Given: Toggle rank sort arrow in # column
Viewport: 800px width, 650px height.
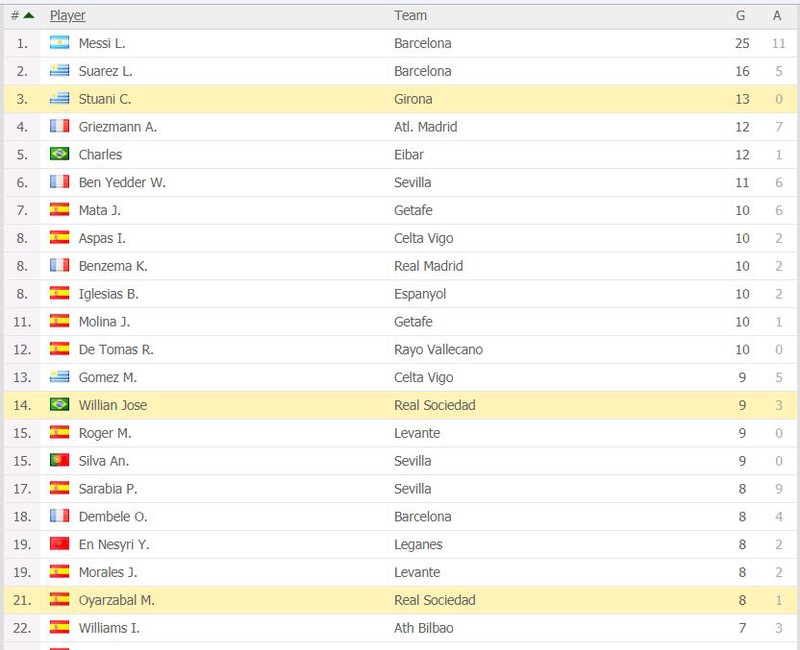Looking at the screenshot, I should pyautogui.click(x=29, y=16).
